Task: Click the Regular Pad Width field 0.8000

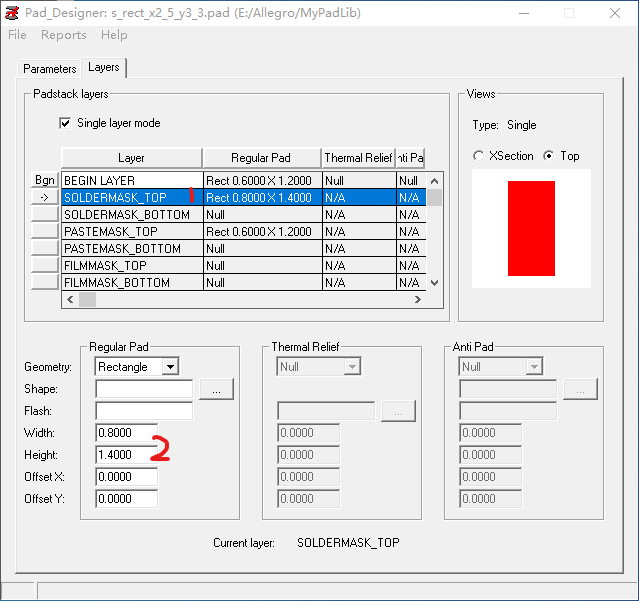Action: (x=126, y=433)
